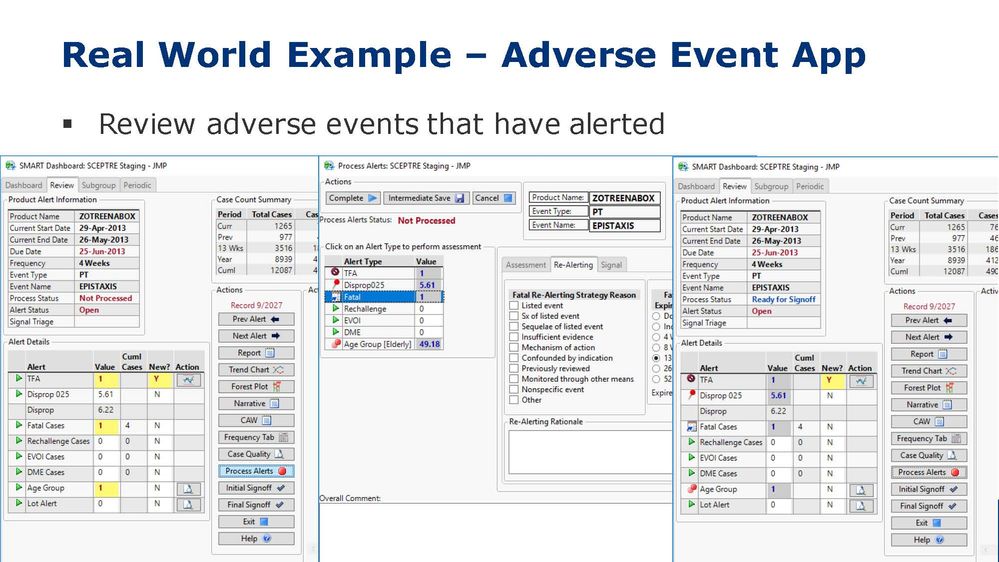Click TFA green triangle icon, Not Processed dashboard

click(x=18, y=378)
